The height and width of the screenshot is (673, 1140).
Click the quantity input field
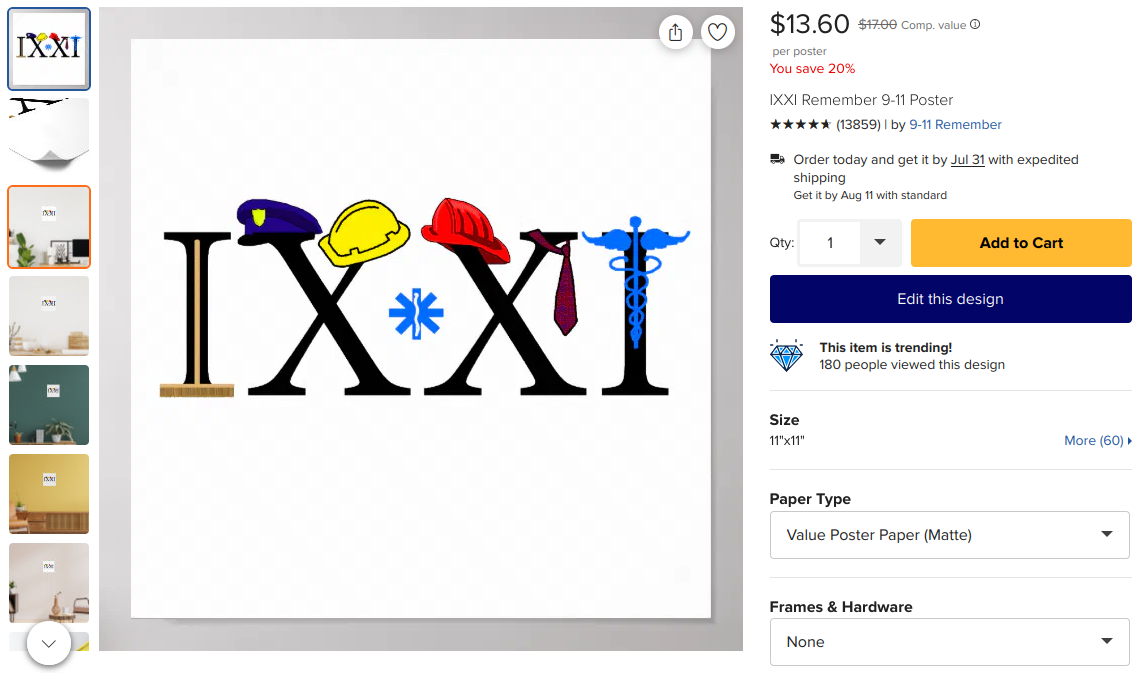830,243
